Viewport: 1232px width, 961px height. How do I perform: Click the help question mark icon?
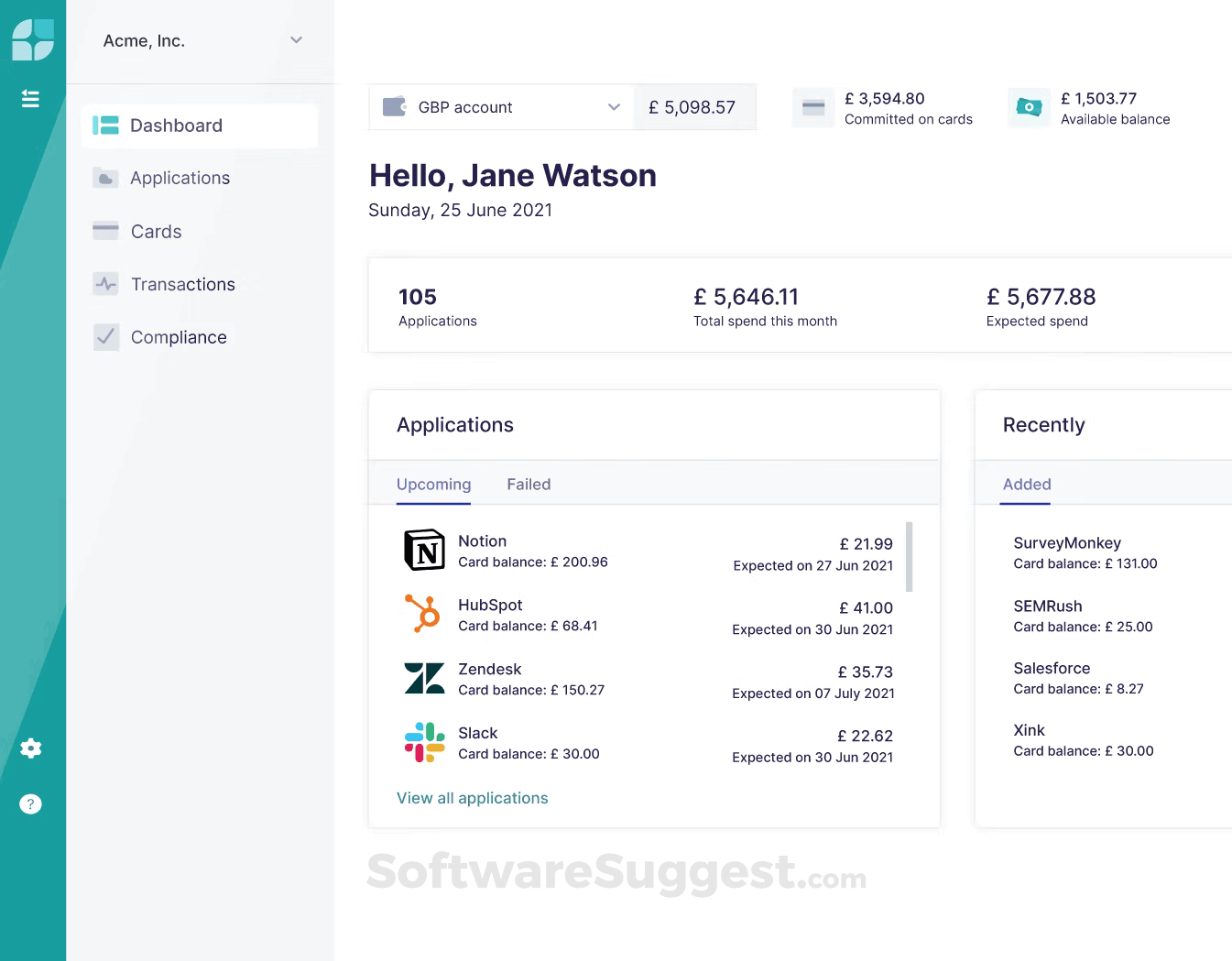coord(30,803)
